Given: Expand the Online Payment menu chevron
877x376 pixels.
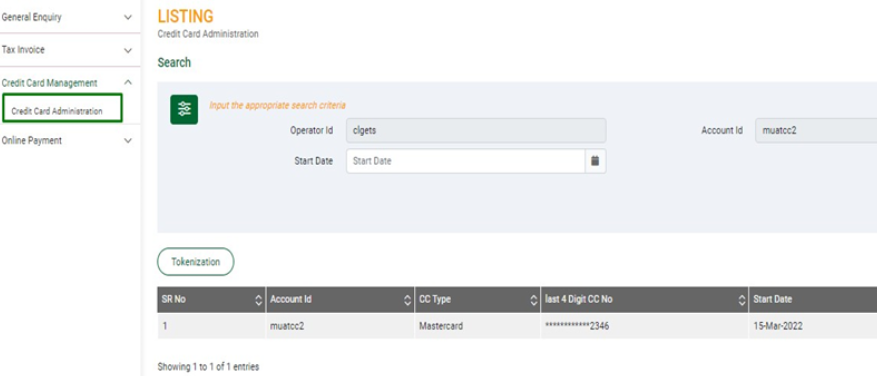Looking at the screenshot, I should [x=128, y=141].
